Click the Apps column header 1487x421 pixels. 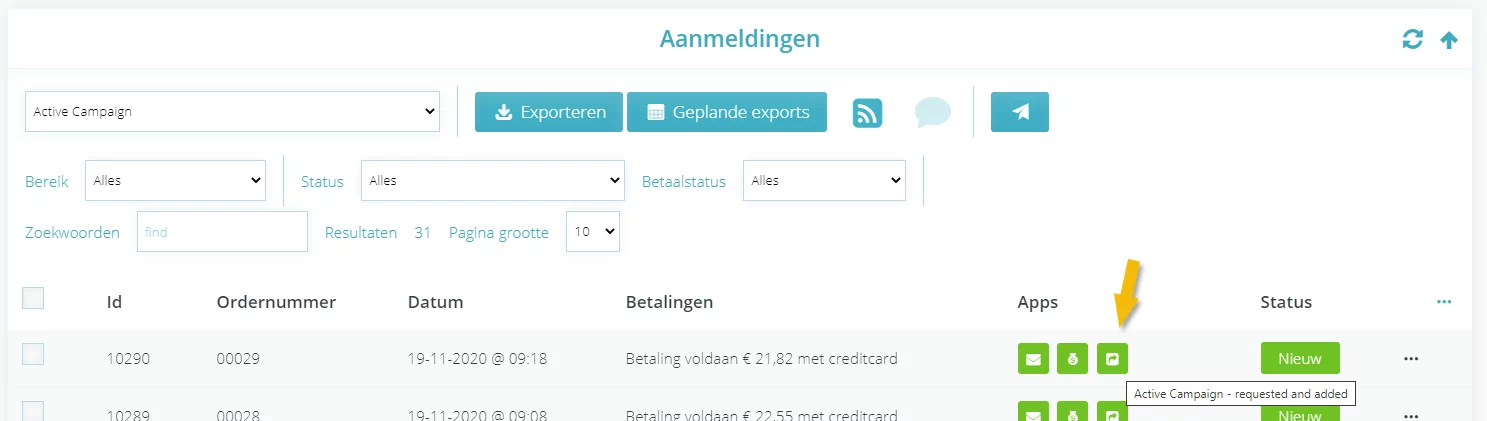tap(1038, 302)
